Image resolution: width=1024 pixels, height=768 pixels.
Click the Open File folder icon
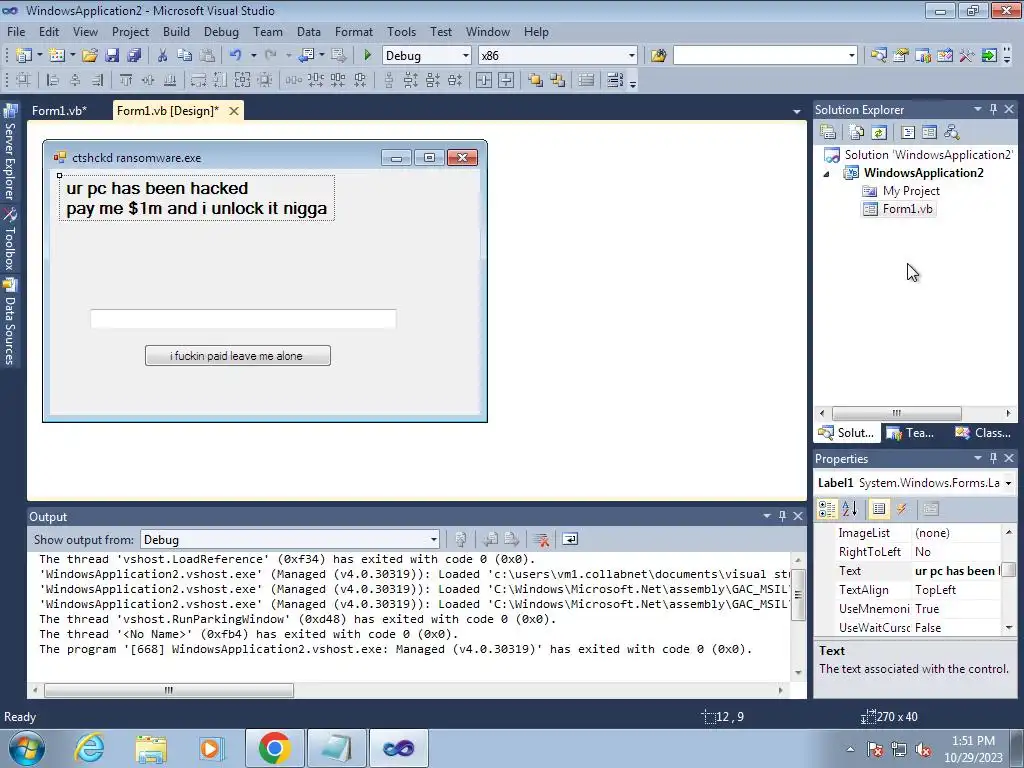(90, 56)
